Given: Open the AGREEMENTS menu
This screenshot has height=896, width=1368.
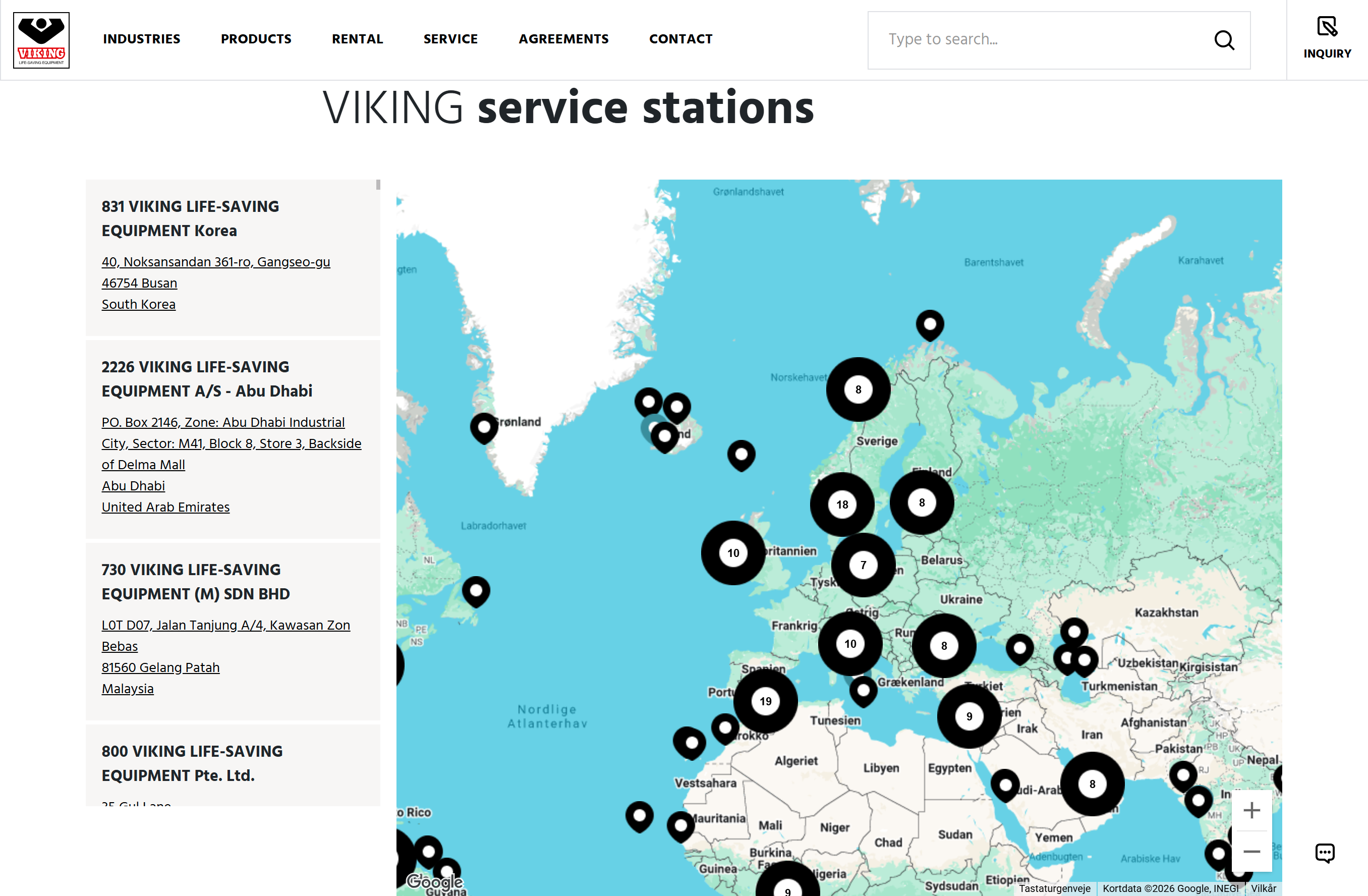Looking at the screenshot, I should tap(563, 39).
